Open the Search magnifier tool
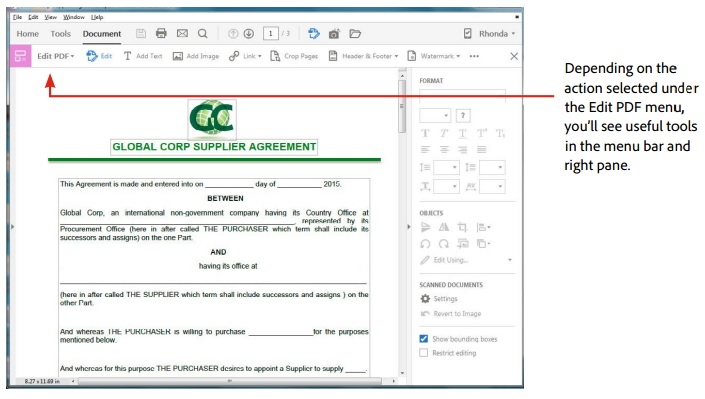705x399 pixels. click(x=203, y=34)
